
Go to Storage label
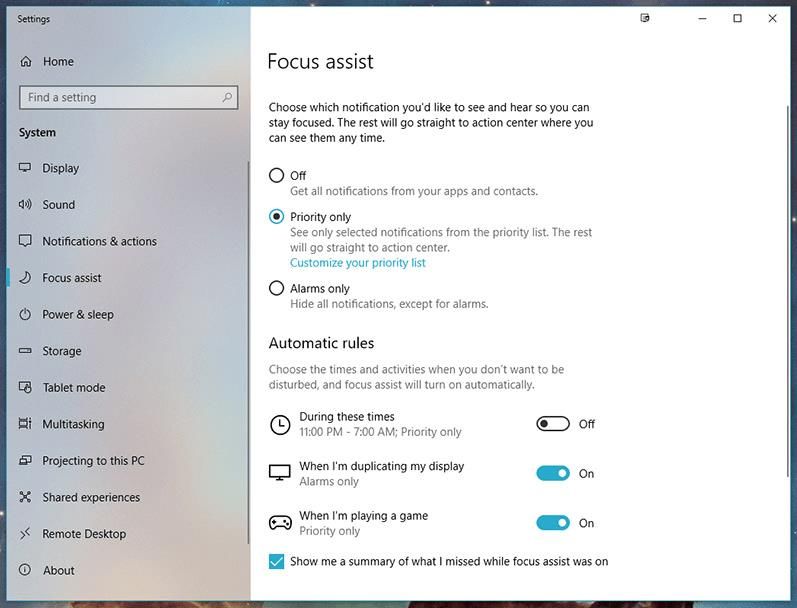coord(62,351)
